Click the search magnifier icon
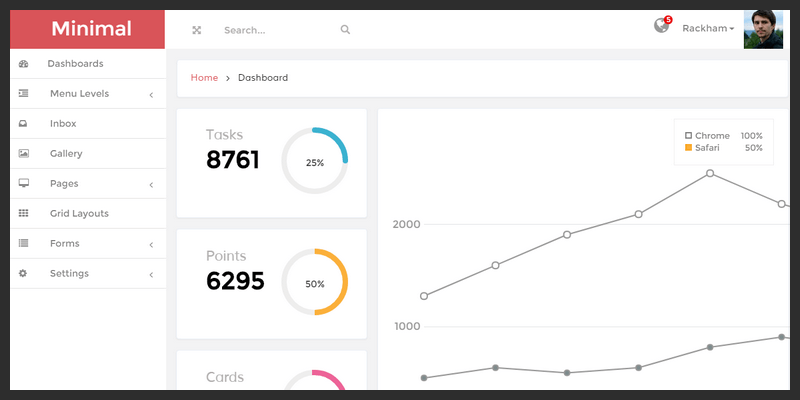The width and height of the screenshot is (800, 400). [345, 30]
